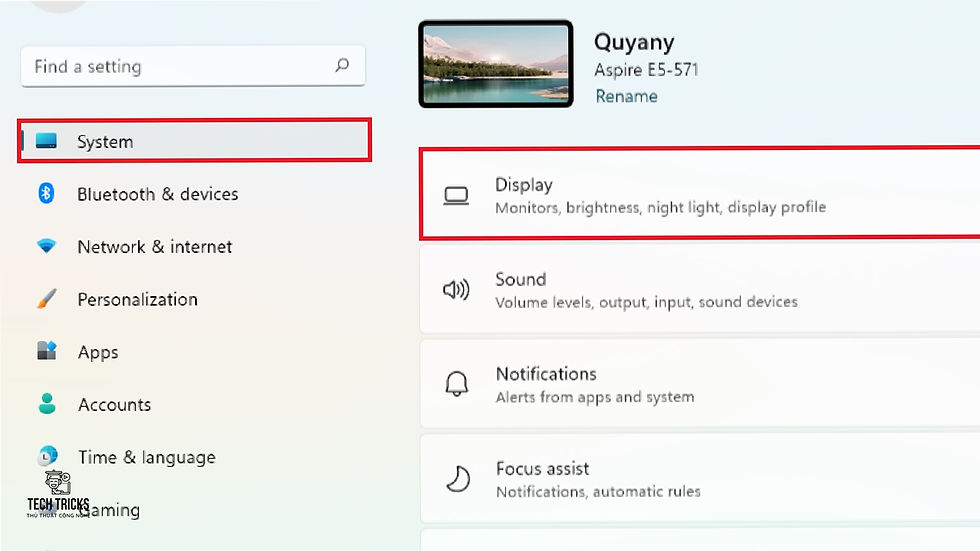This screenshot has height=551, width=980.
Task: Click the Sound speaker icon
Action: click(456, 290)
